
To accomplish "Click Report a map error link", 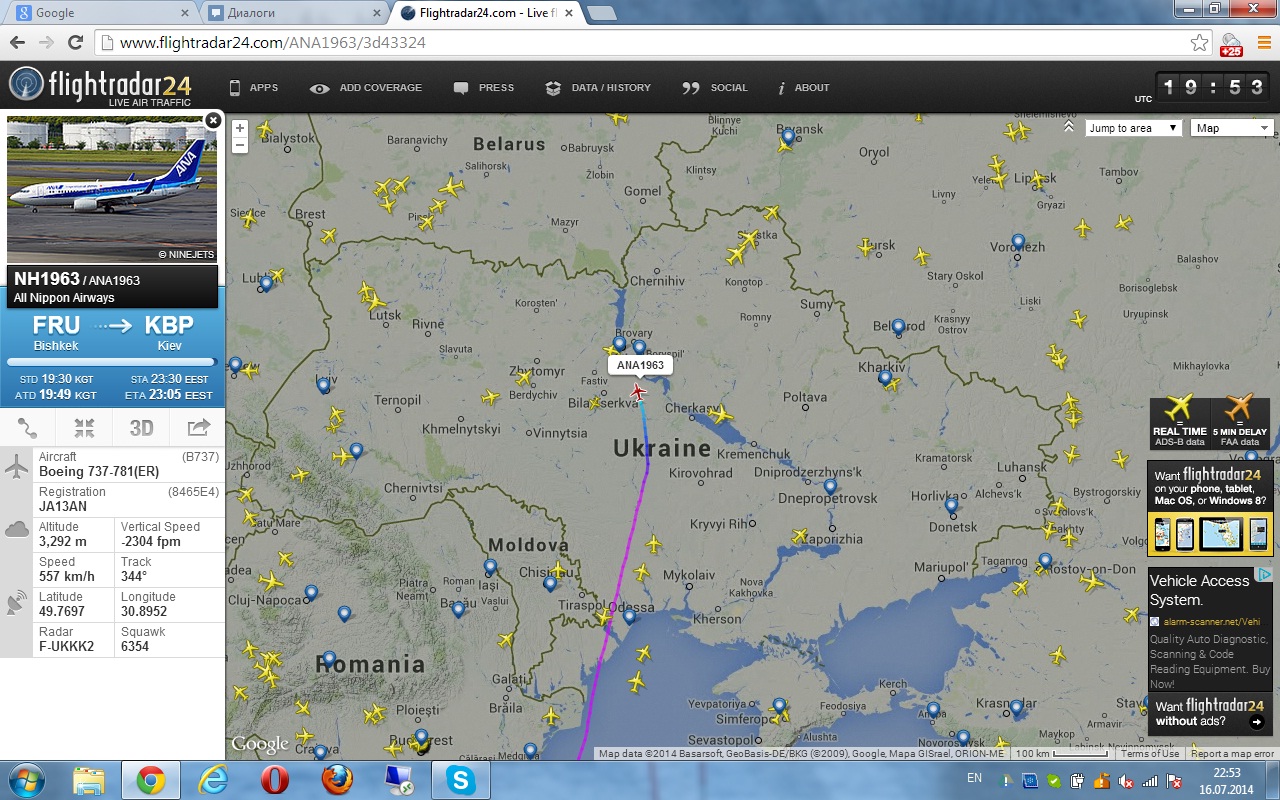I will point(1232,754).
